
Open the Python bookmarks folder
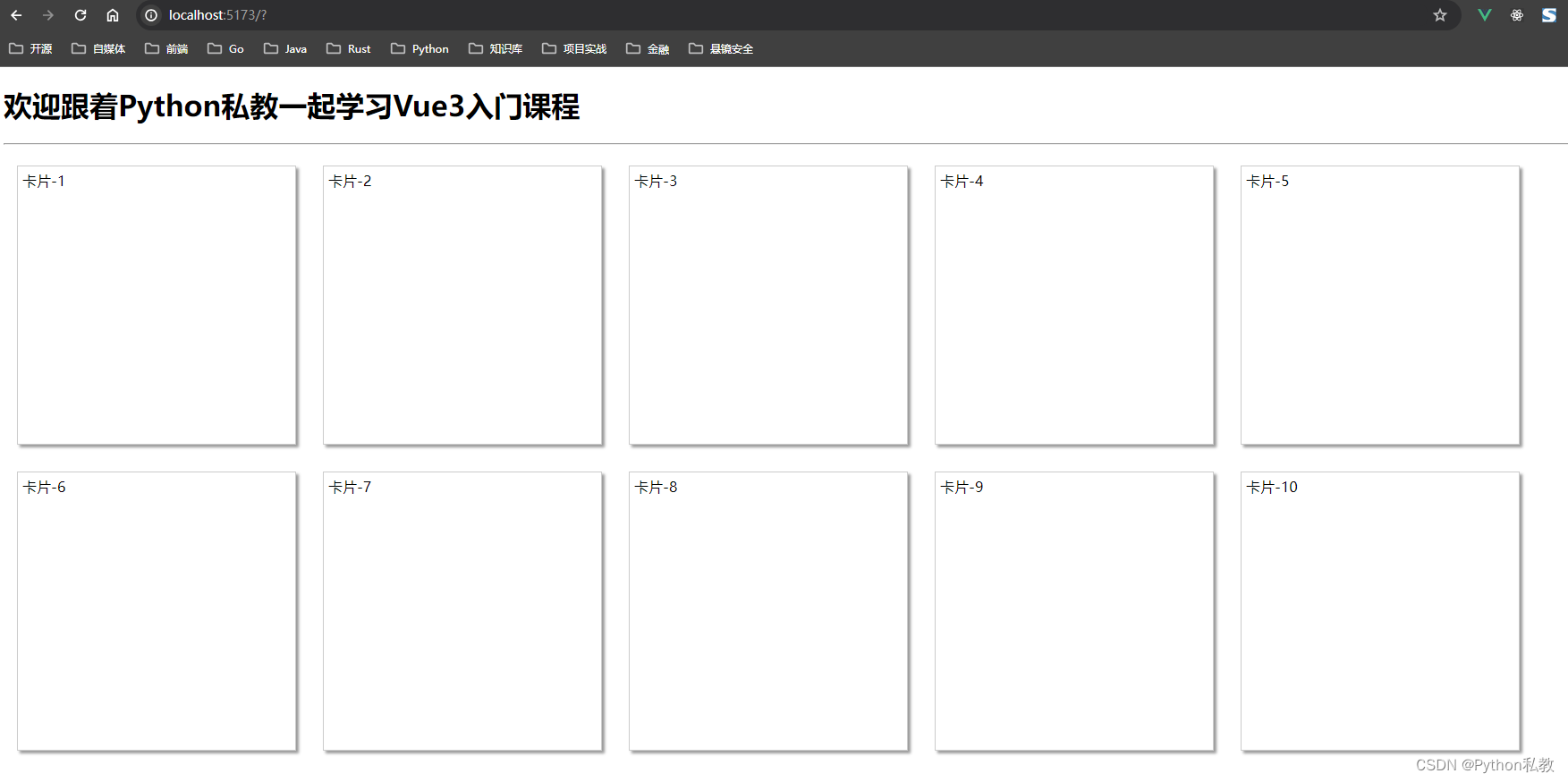[420, 48]
